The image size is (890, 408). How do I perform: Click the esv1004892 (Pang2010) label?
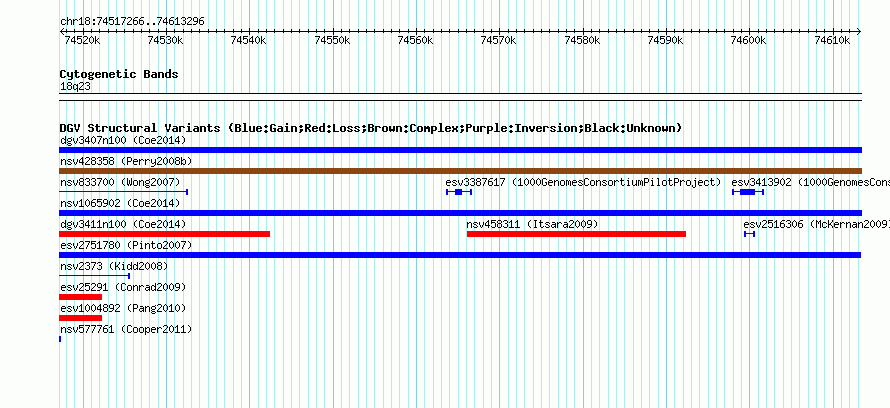click(x=123, y=308)
